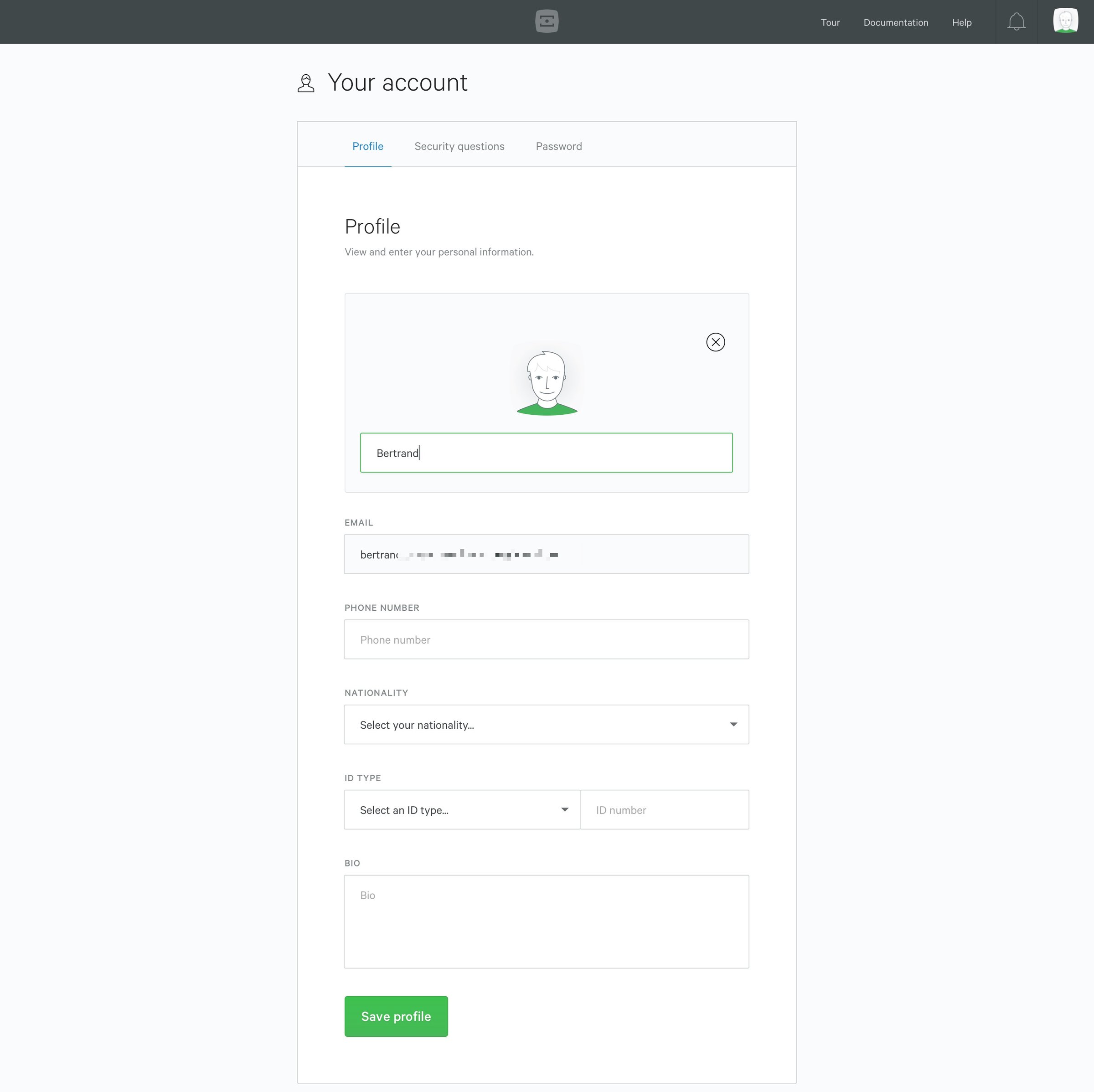Open the notifications bell
This screenshot has height=1092, width=1094.
click(1016, 21)
